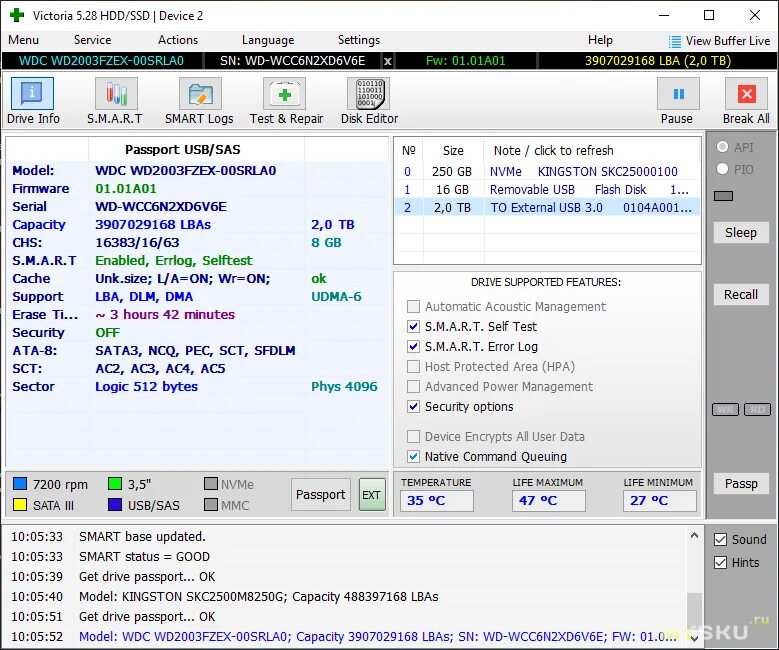Click the Size column header
The width and height of the screenshot is (779, 650).
tap(453, 150)
